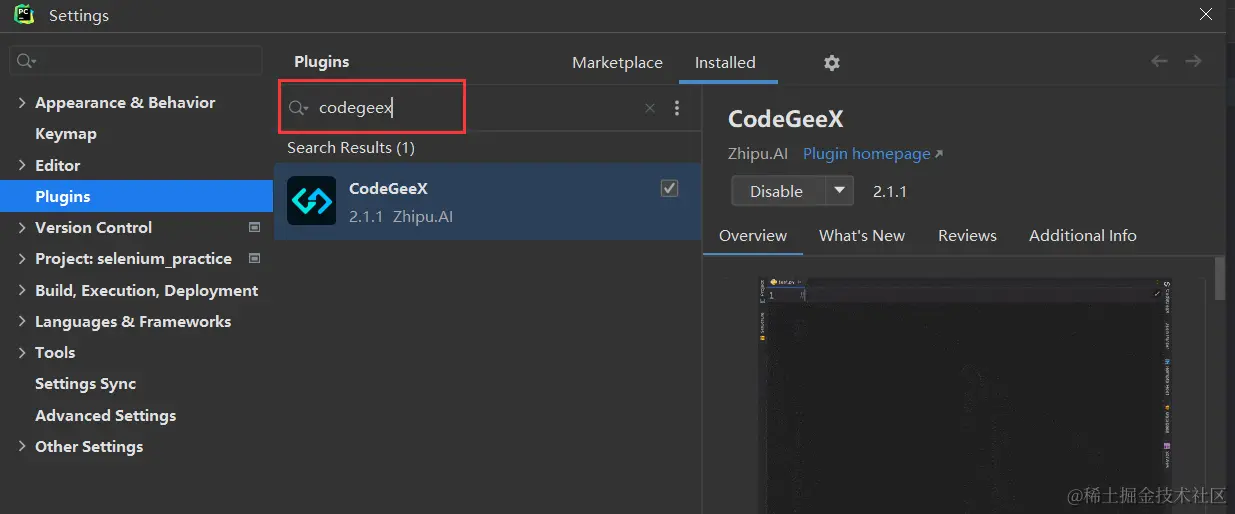Screen dimensions: 1235x514
Task: Open the What's New tab
Action: [862, 236]
